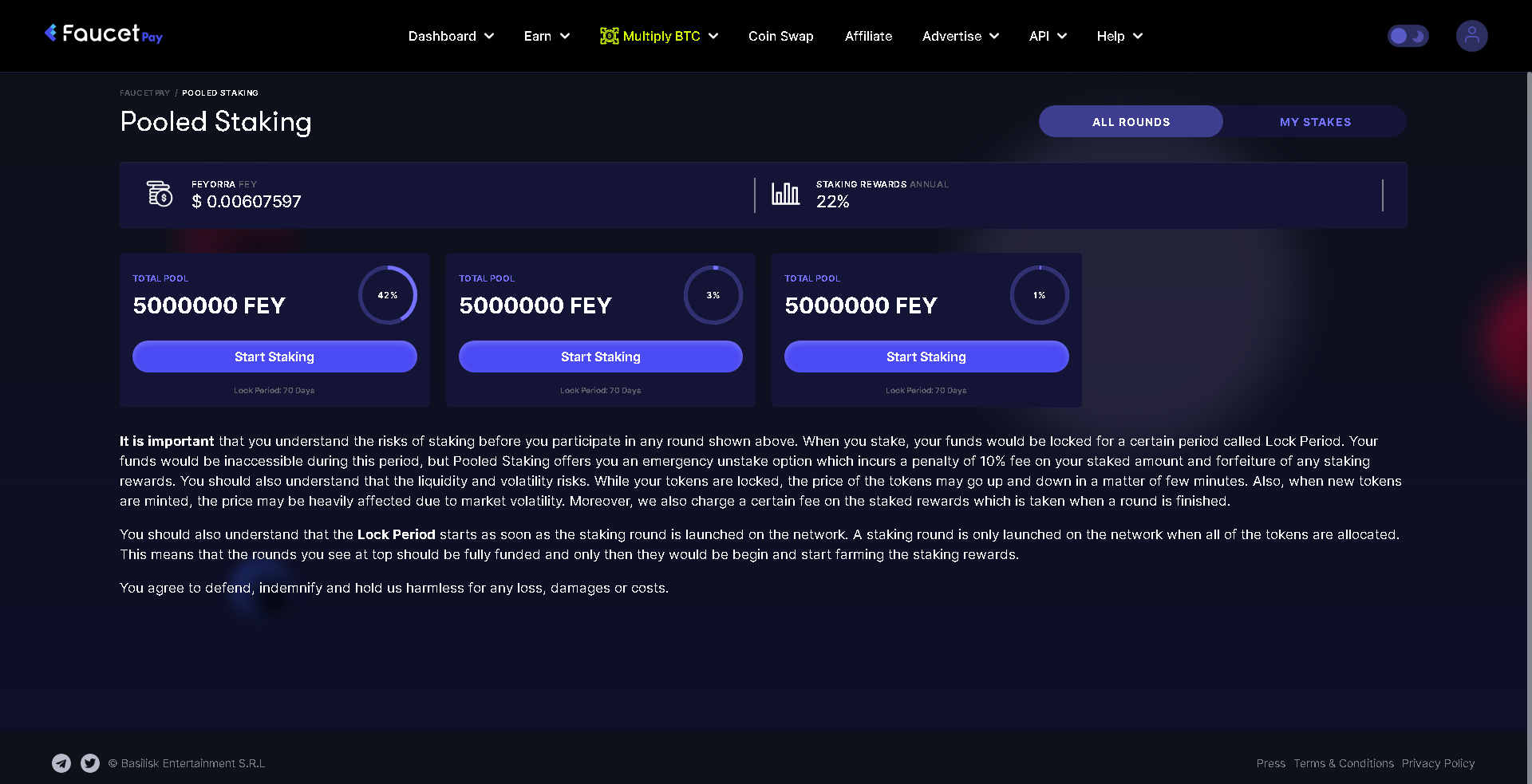Open the Coin Swap page
This screenshot has width=1532, height=784.
tap(780, 36)
